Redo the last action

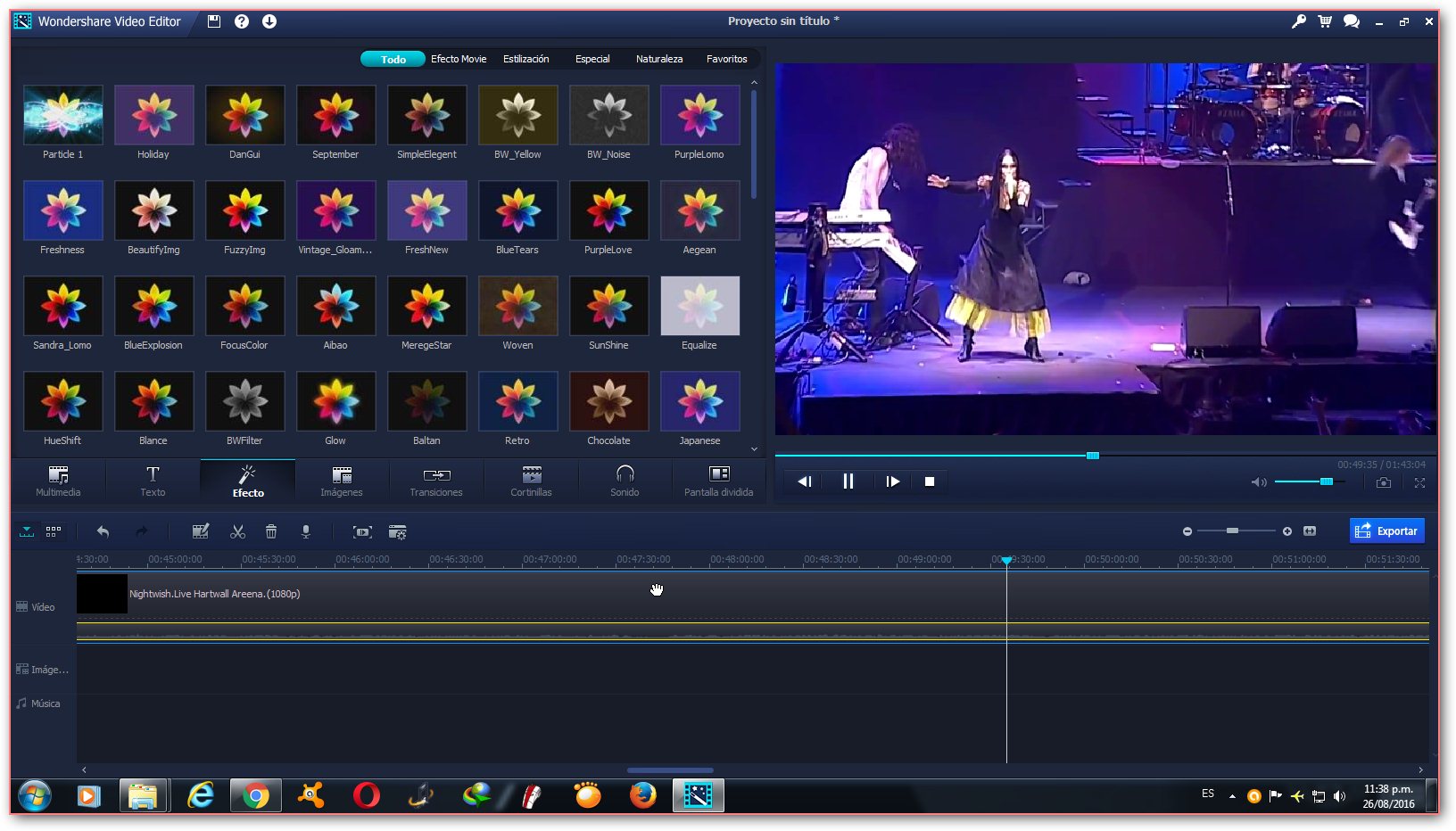141,531
